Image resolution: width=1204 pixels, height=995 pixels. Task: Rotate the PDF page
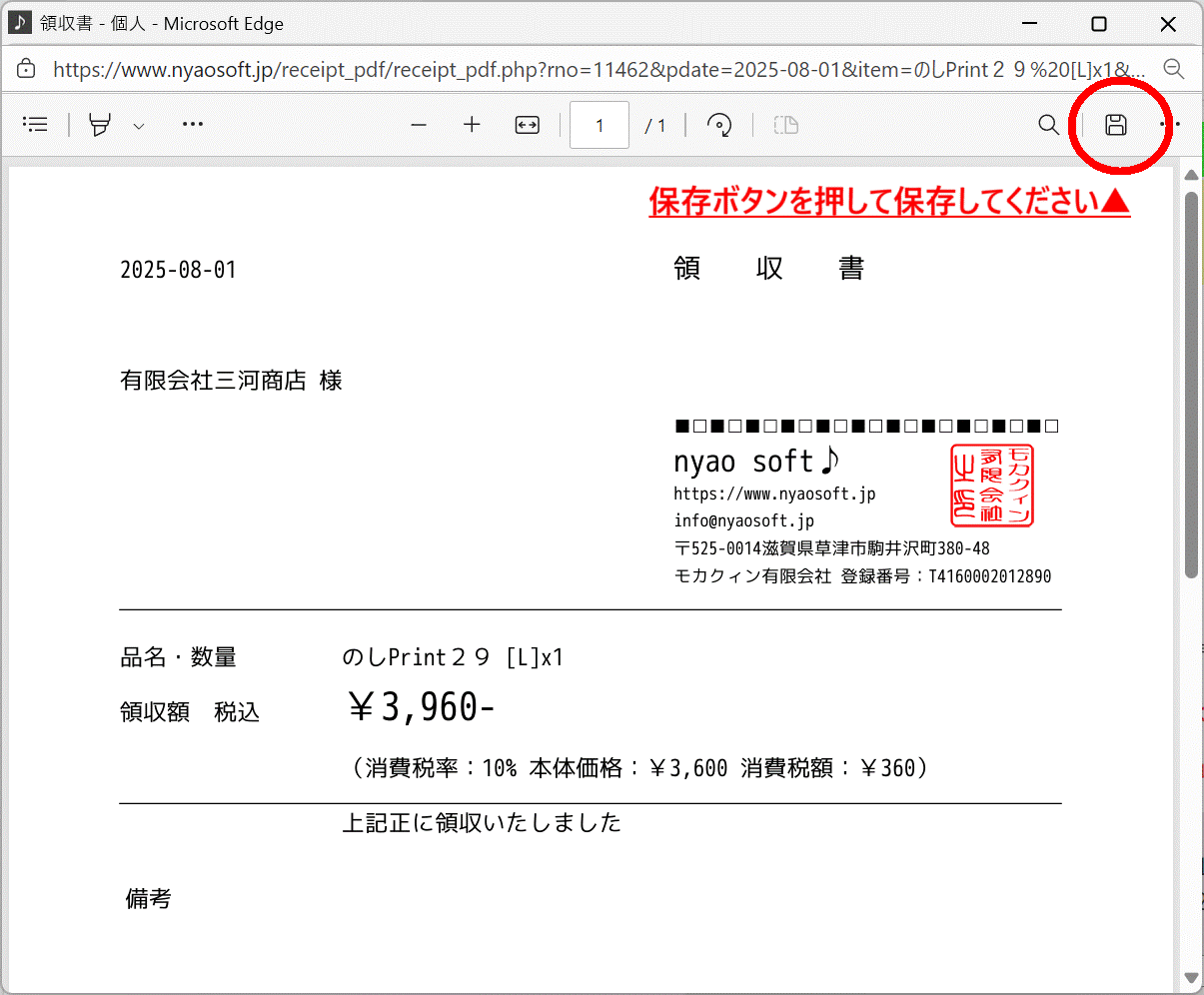tap(719, 125)
